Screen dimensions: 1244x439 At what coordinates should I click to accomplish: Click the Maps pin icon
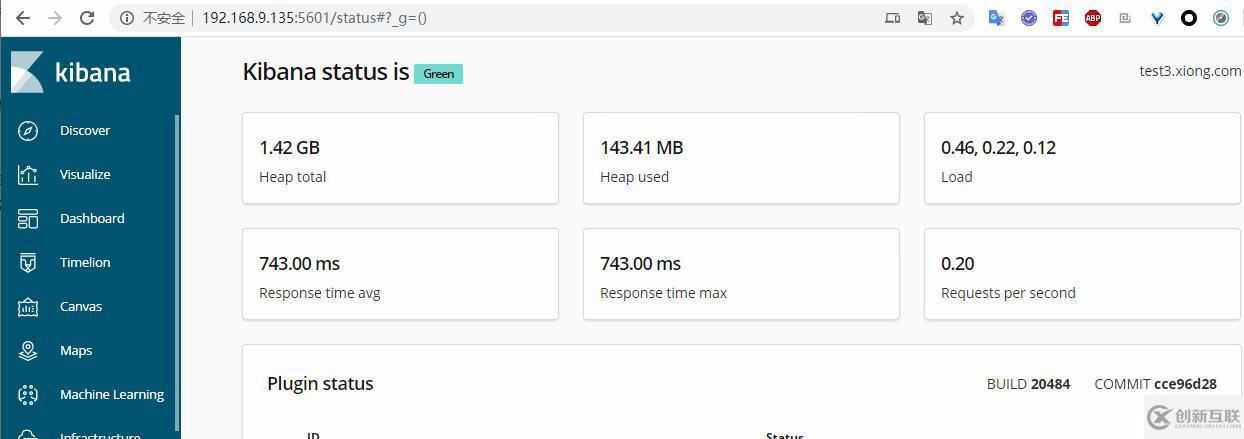(x=28, y=351)
